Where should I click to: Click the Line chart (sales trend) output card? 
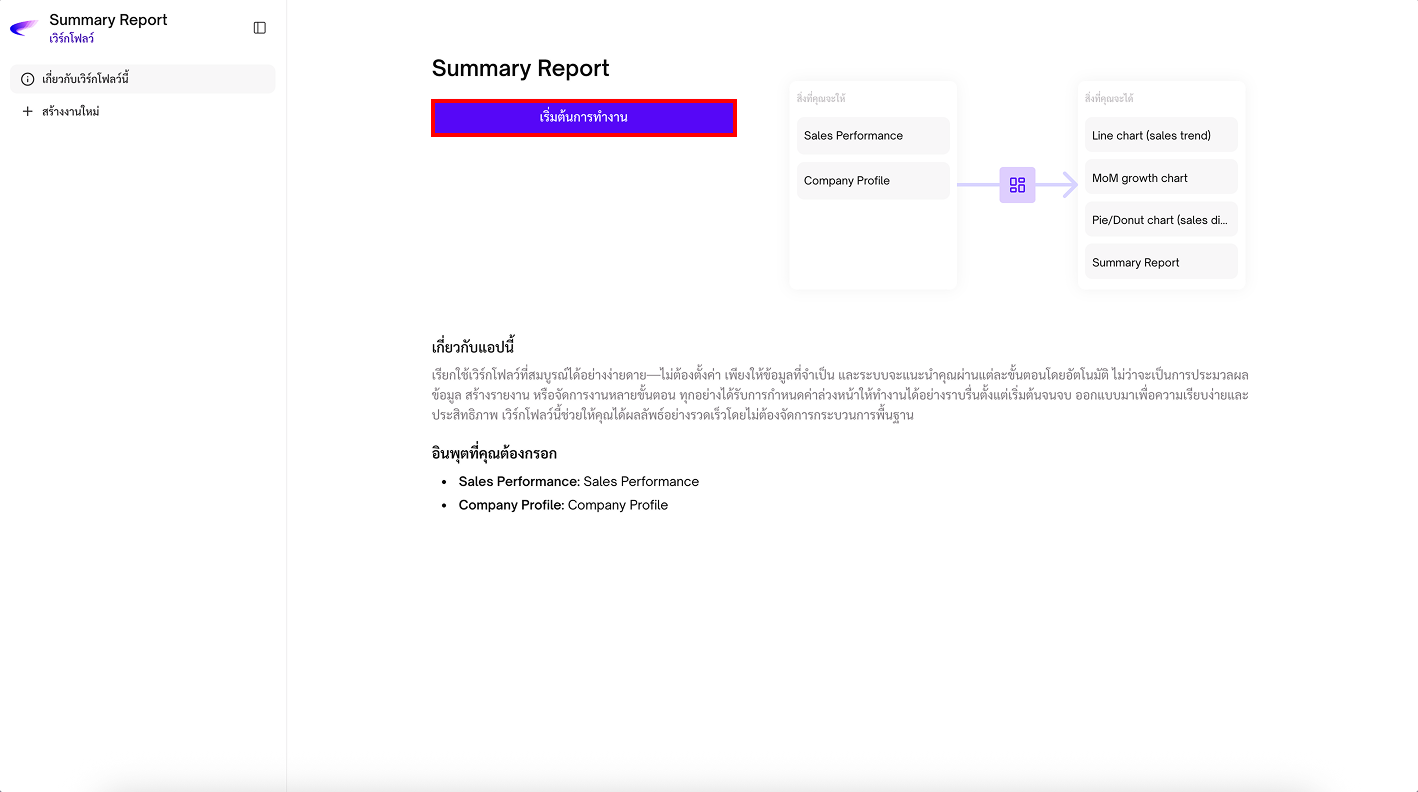pos(1160,136)
